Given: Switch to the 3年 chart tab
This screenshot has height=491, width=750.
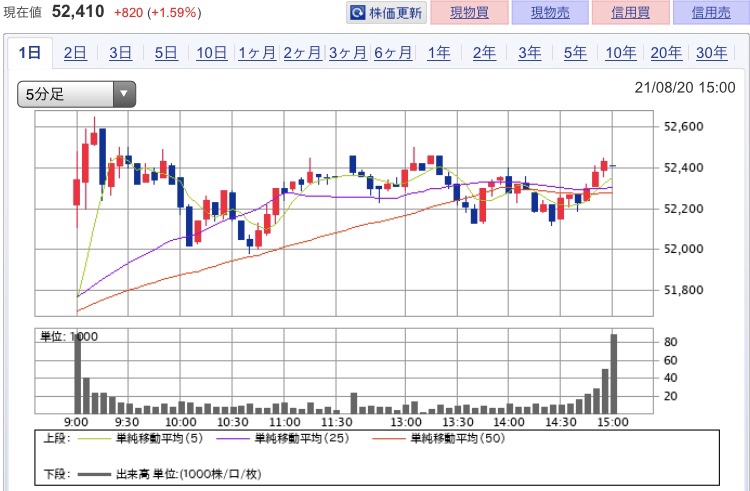Looking at the screenshot, I should click(x=529, y=53).
